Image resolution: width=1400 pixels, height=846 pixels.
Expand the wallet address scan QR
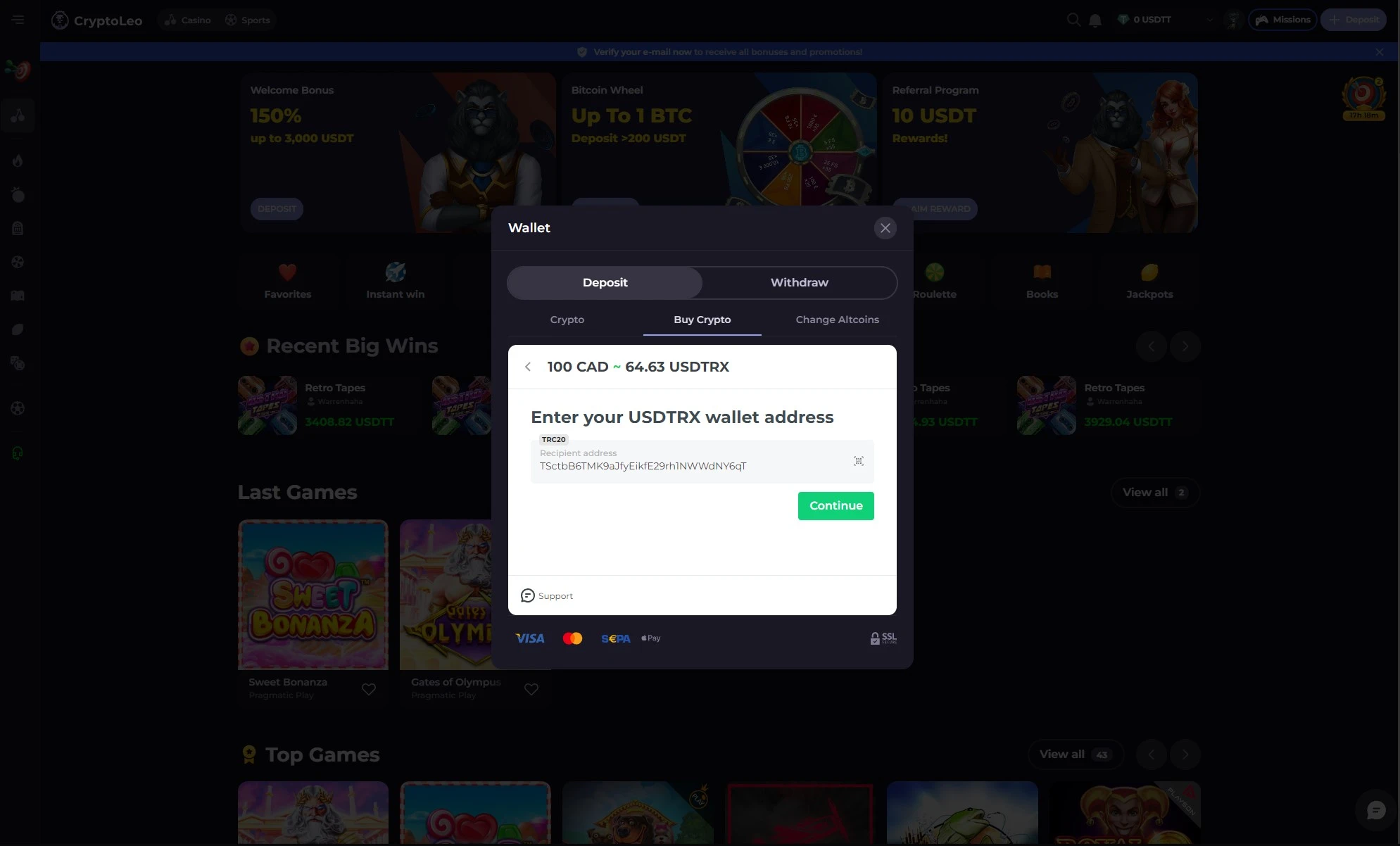click(858, 461)
